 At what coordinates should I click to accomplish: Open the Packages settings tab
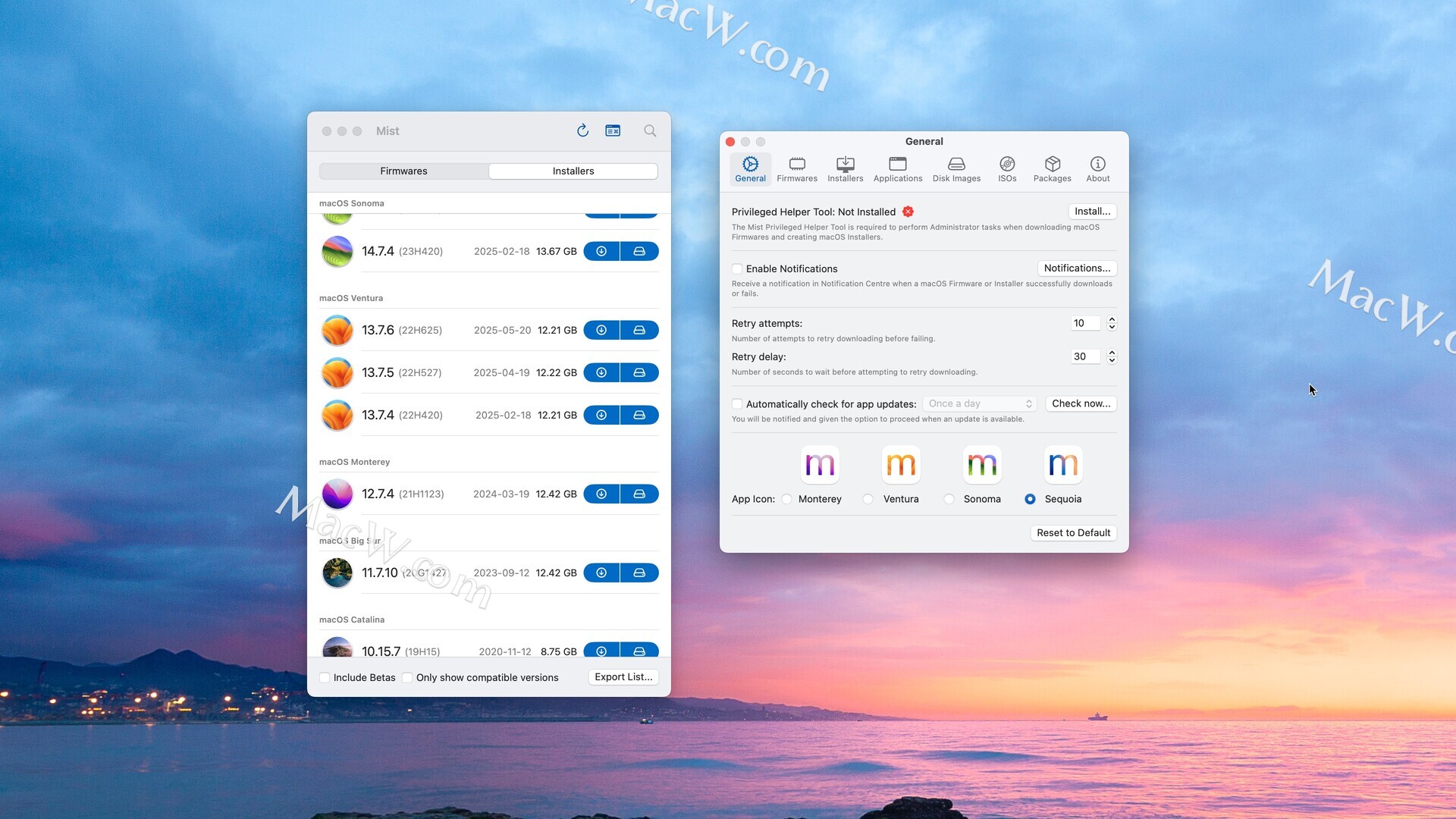(1052, 169)
